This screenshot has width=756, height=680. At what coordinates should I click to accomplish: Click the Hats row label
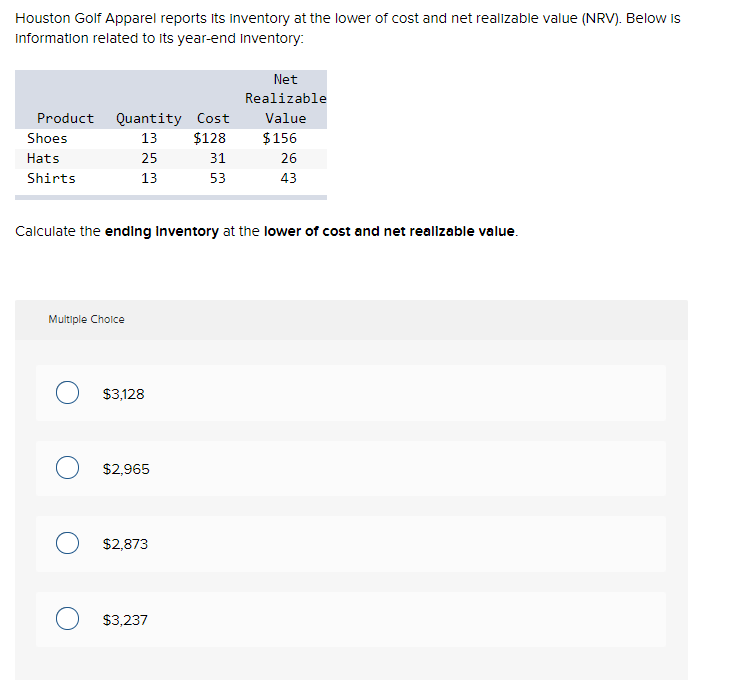[x=43, y=158]
